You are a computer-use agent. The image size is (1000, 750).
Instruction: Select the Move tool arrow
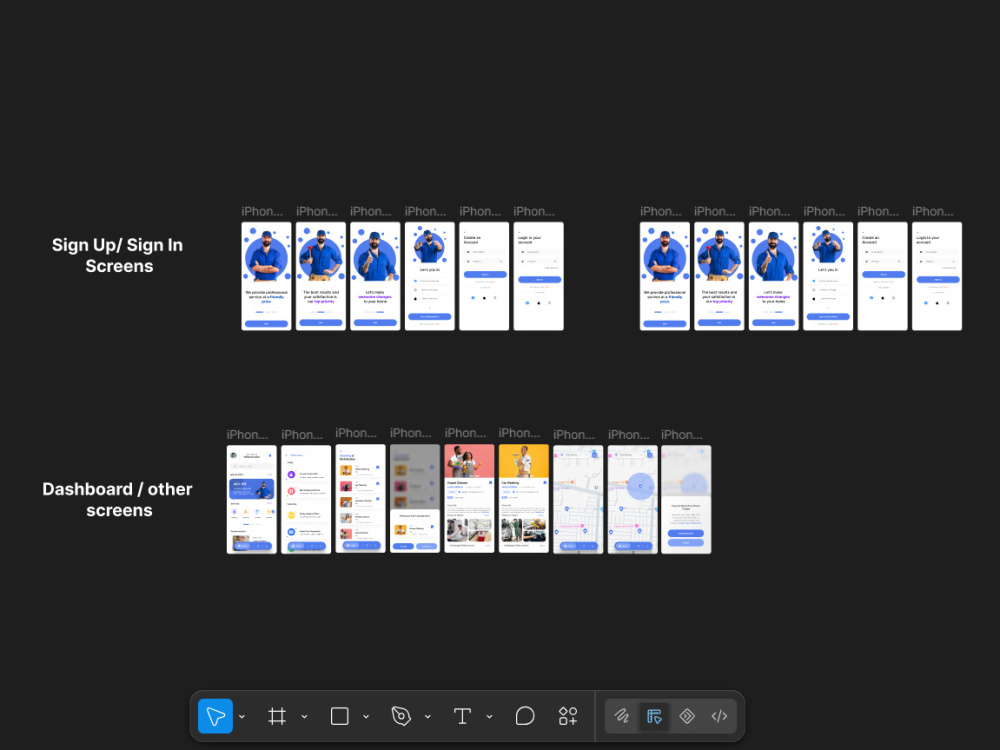click(x=216, y=716)
